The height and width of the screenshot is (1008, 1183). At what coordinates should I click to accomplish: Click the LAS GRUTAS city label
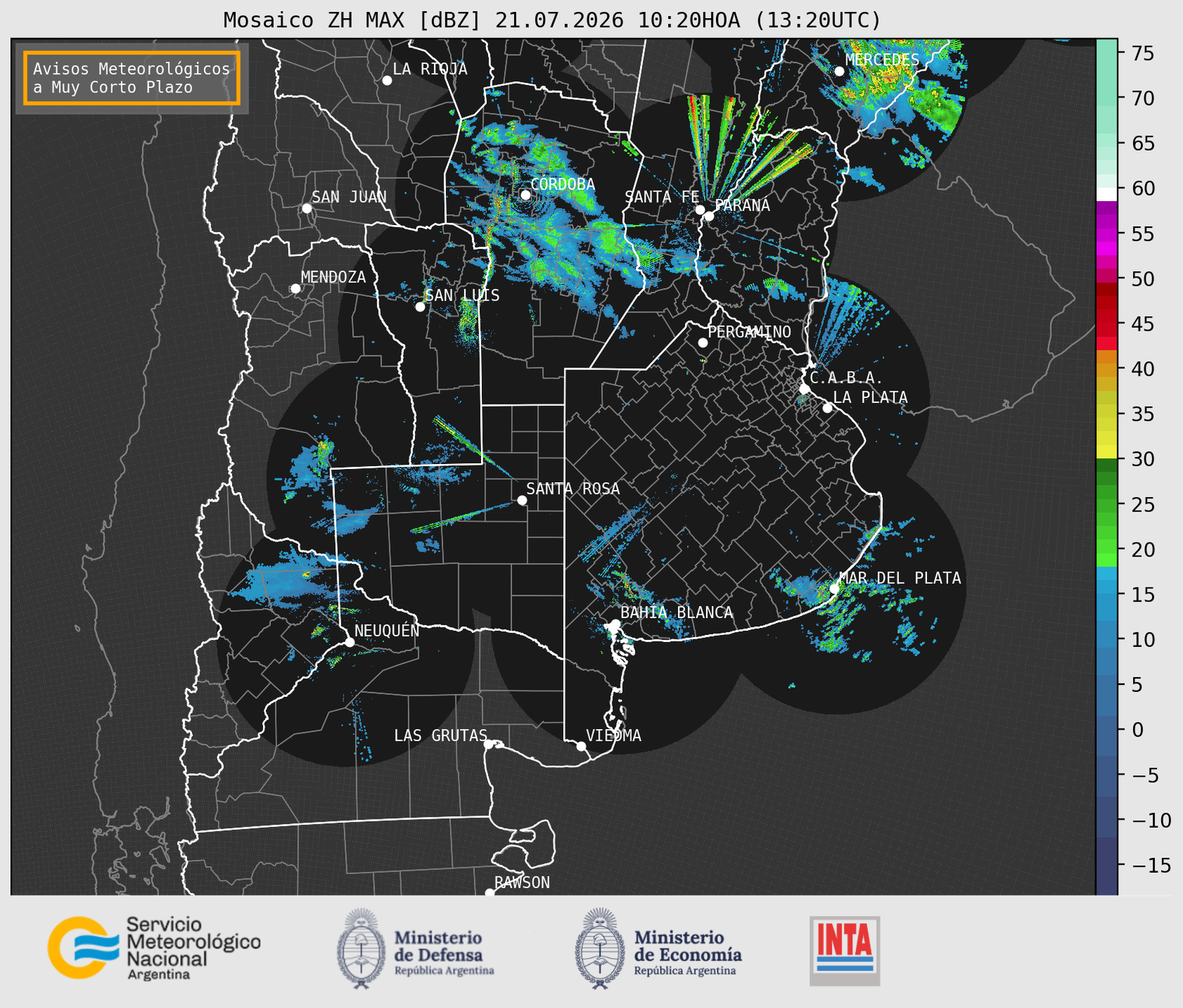(440, 735)
